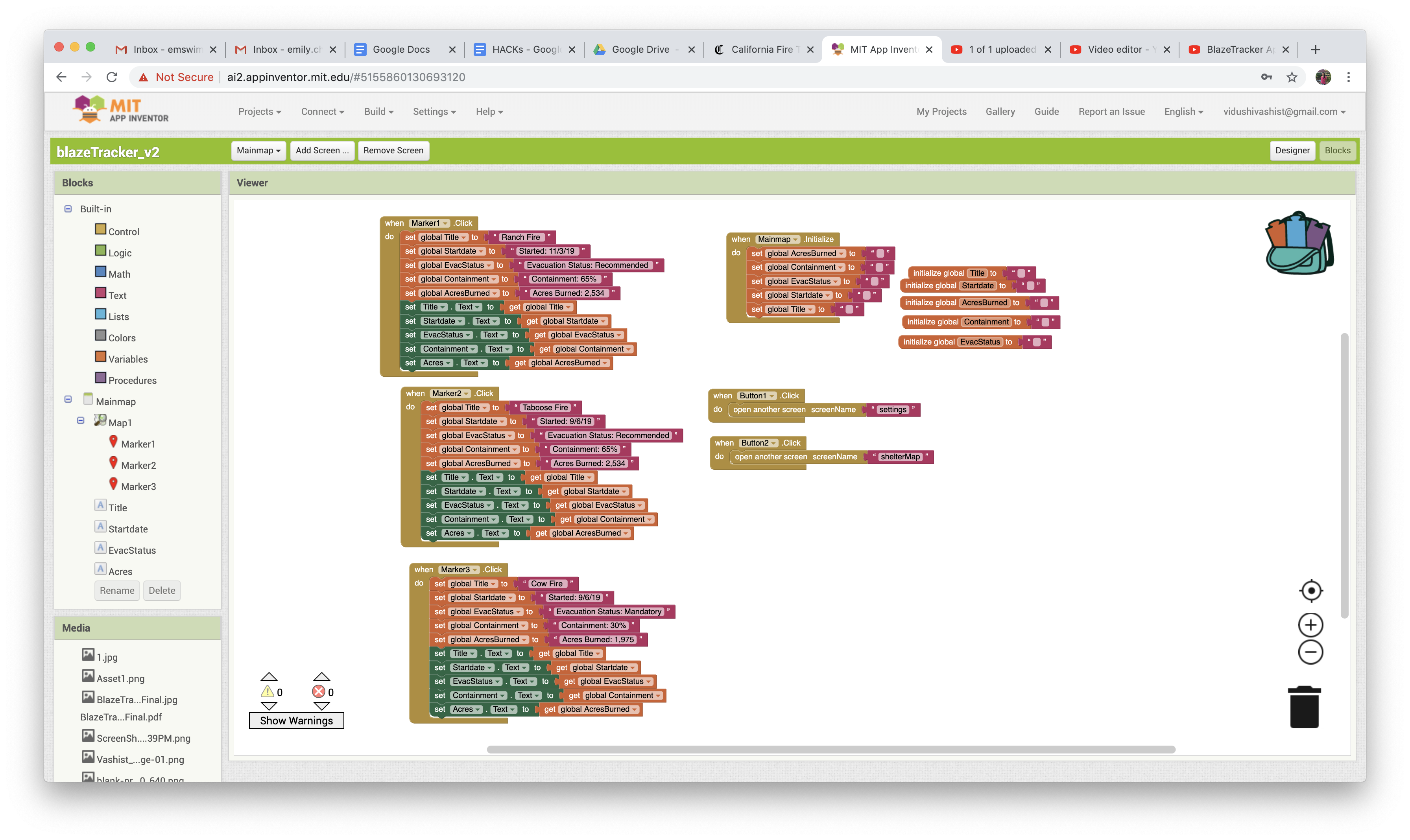The image size is (1410, 840).
Task: Click the warning triangle counter icon
Action: click(x=267, y=692)
